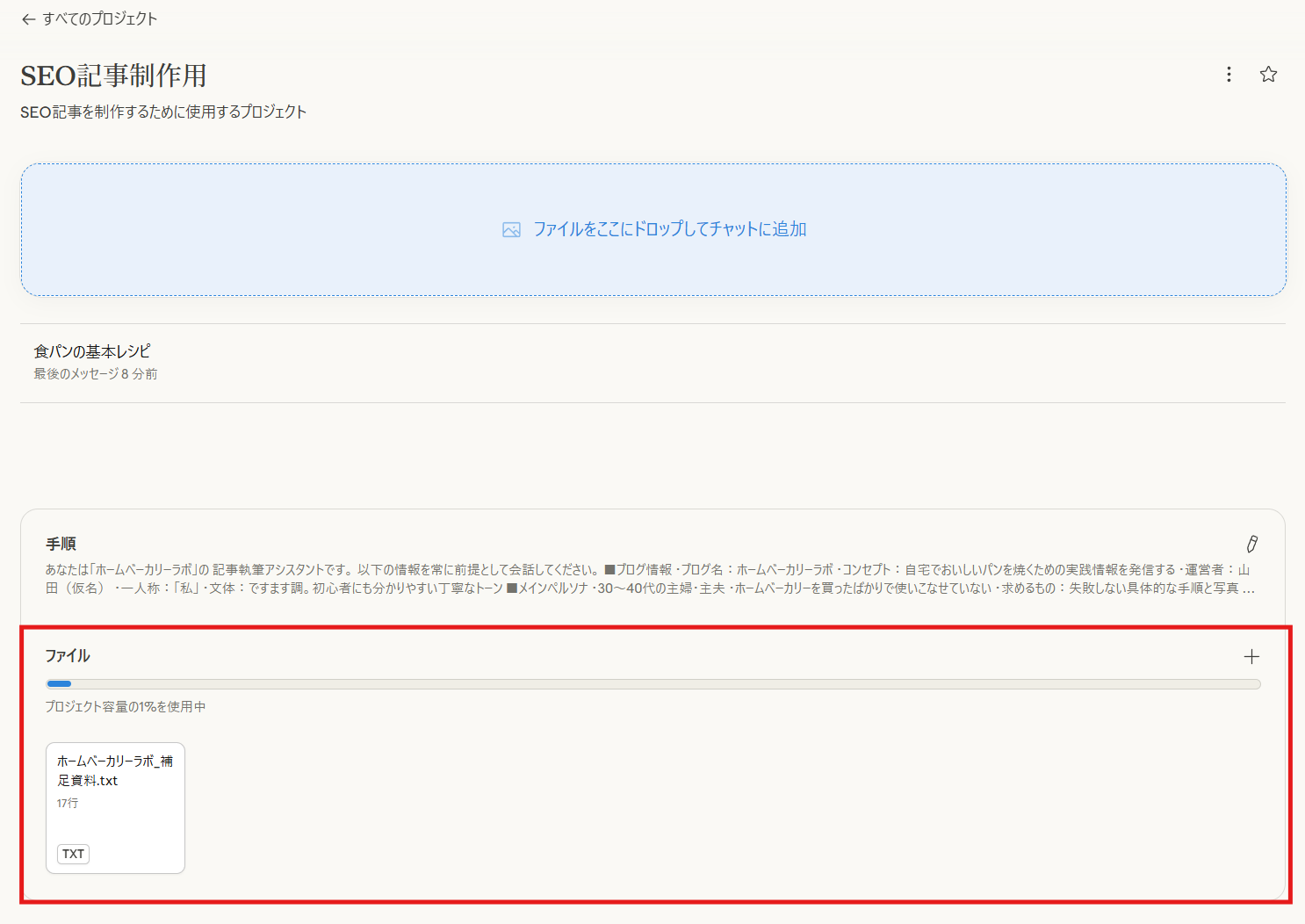
Task: Click ファイルをここにドロップしてチャットに追加
Action: point(670,228)
